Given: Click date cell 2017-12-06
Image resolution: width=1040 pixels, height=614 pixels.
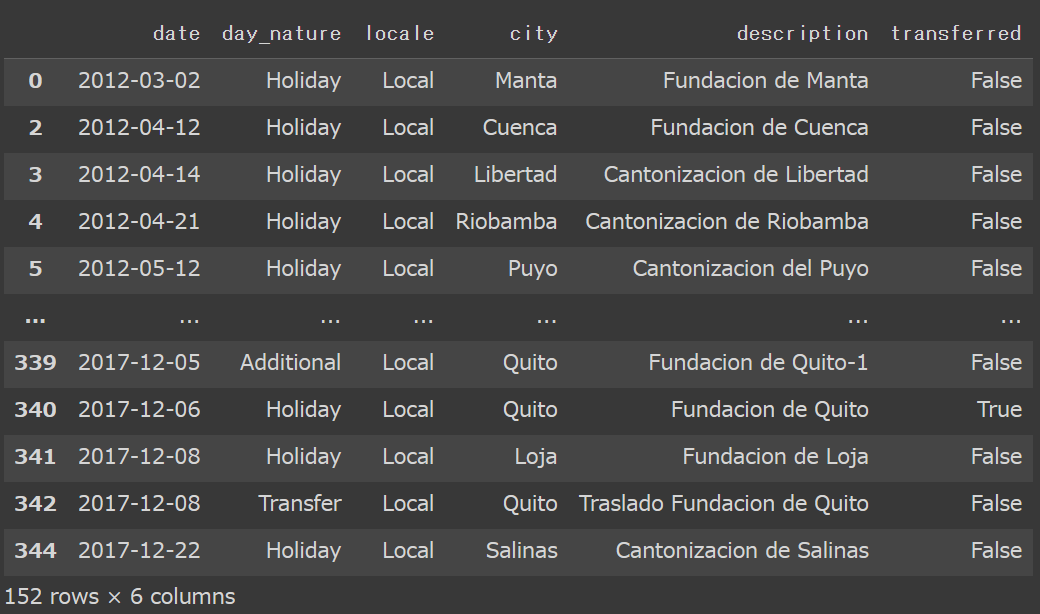Looking at the screenshot, I should coord(139,410).
